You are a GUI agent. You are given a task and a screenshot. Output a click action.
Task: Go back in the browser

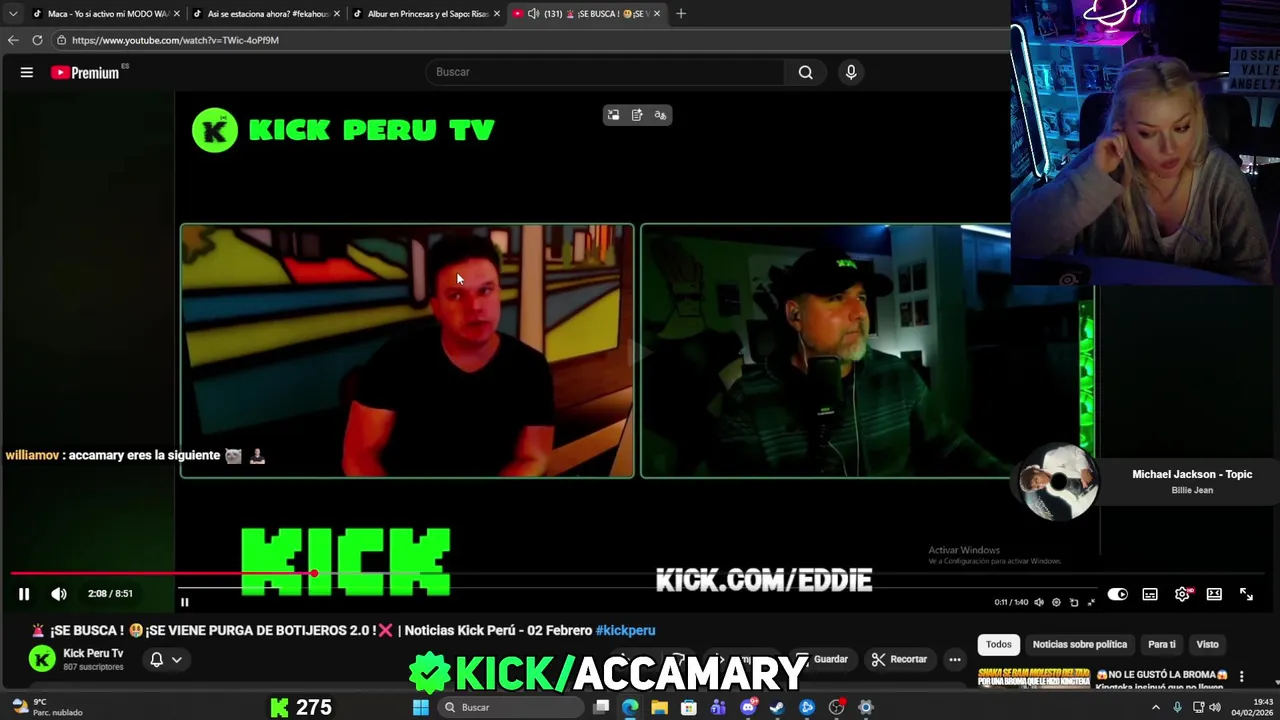click(13, 40)
